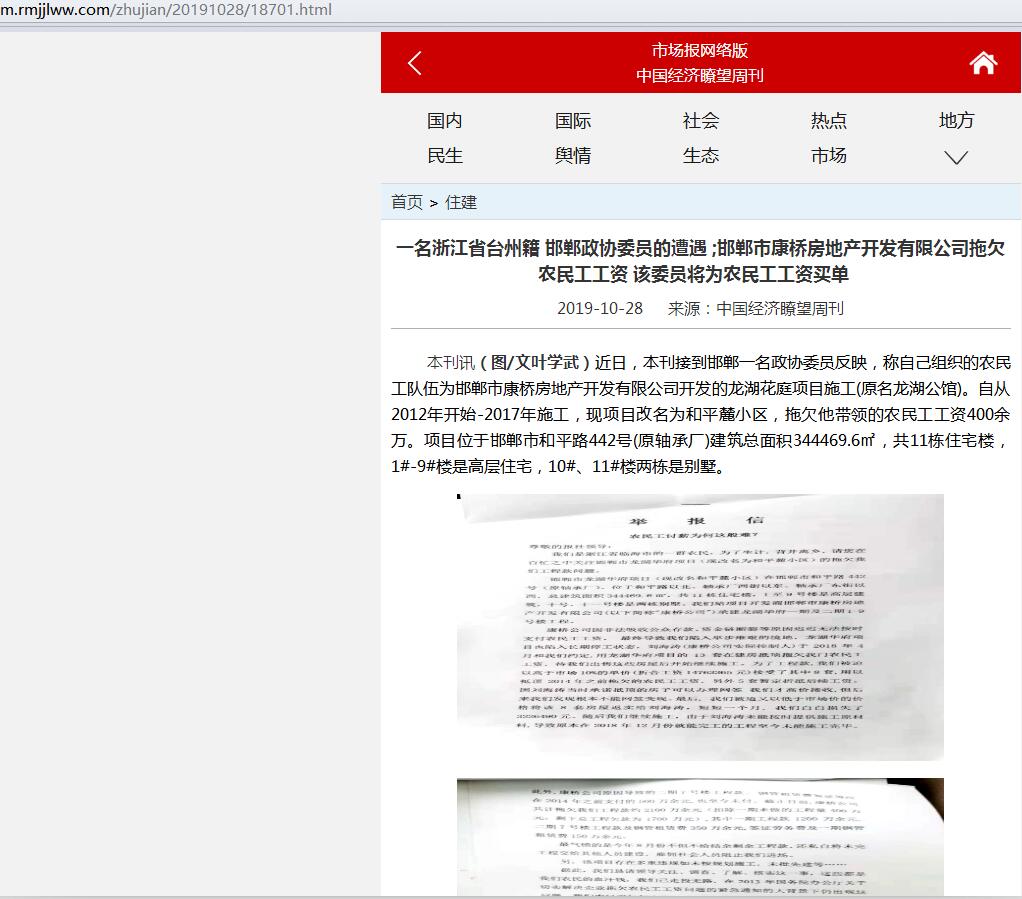Select the 社会 category
1022x899 pixels.
coord(701,121)
